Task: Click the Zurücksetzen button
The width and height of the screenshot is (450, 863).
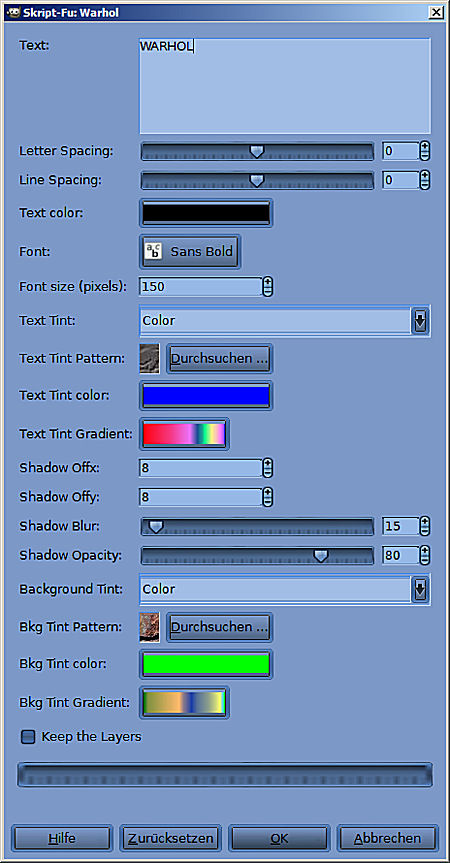Action: point(171,838)
